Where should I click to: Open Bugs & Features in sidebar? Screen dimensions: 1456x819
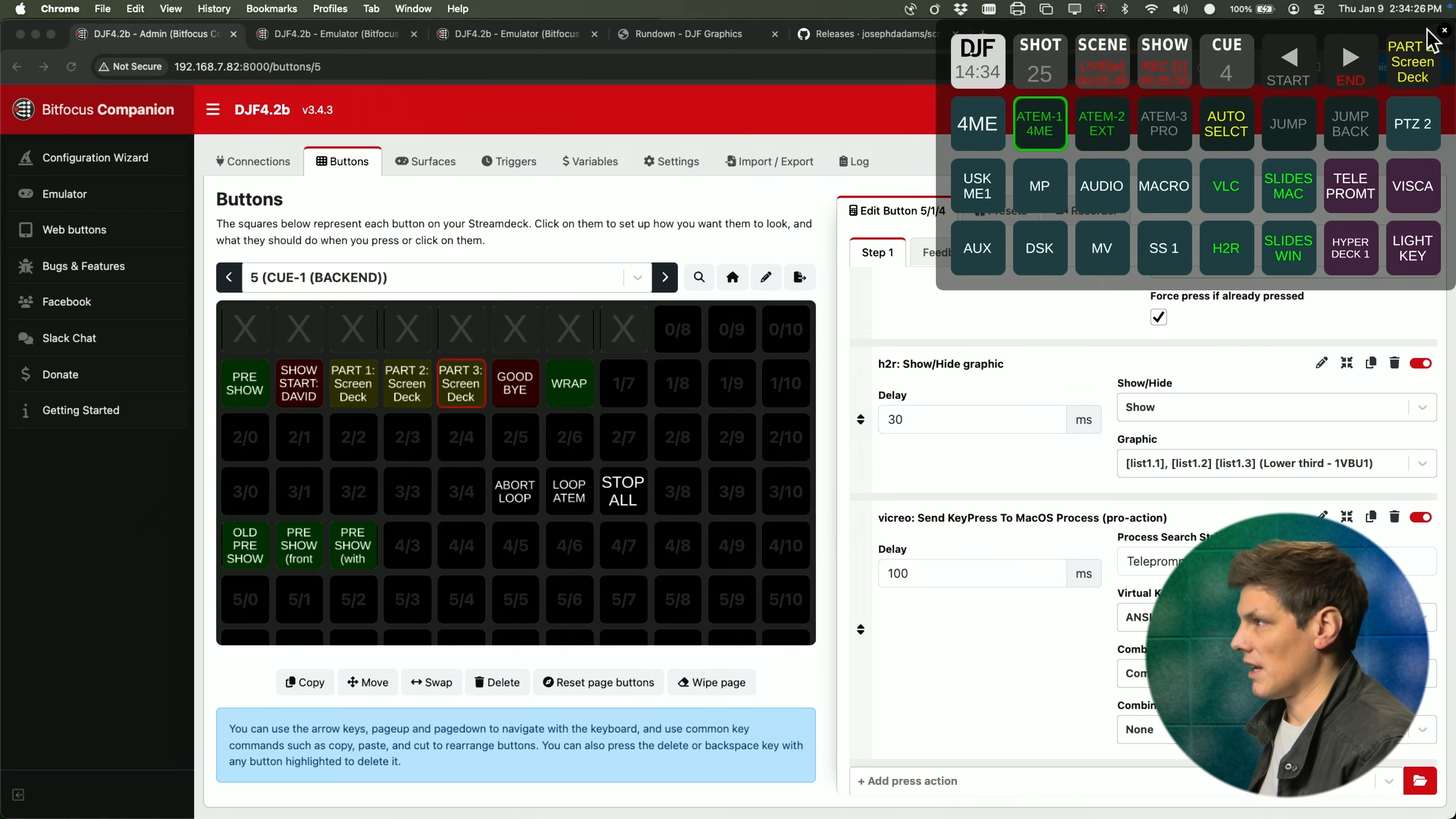[97, 266]
